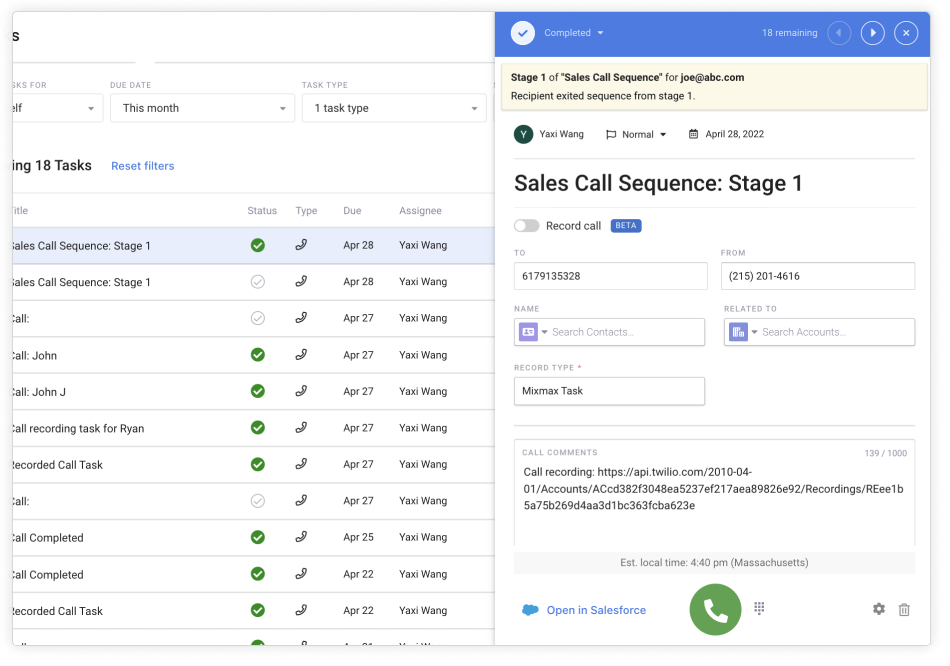Open the Apr 22 Recorded Call Task row

click(x=253, y=610)
